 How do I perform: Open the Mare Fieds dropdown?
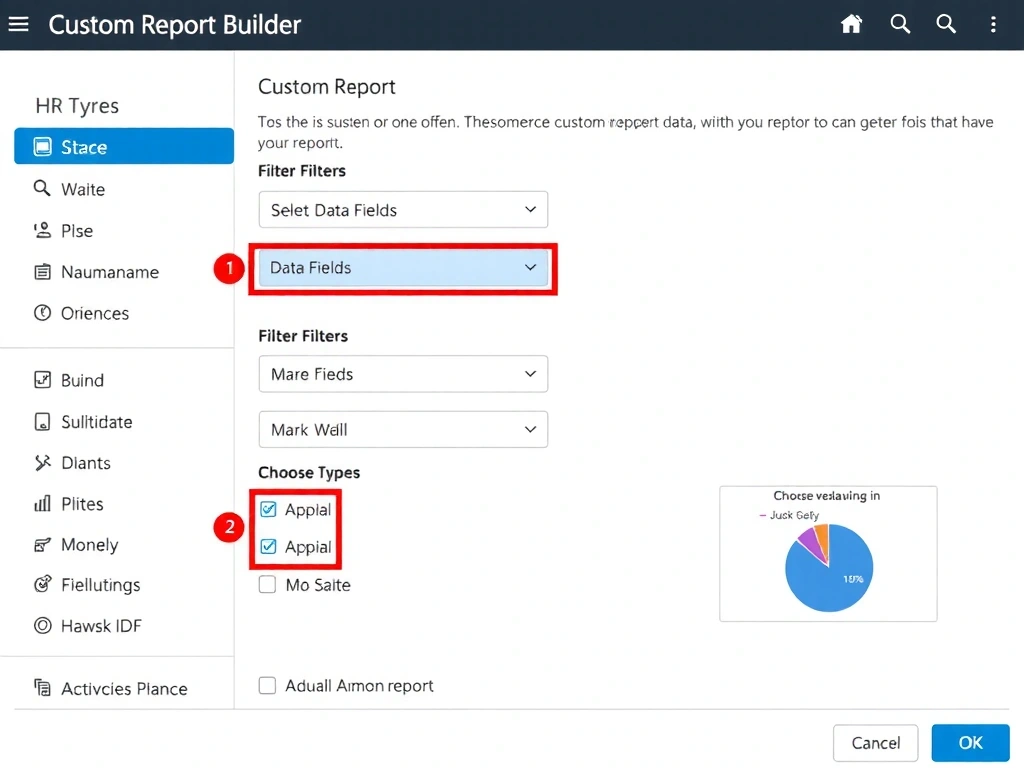[x=403, y=373]
